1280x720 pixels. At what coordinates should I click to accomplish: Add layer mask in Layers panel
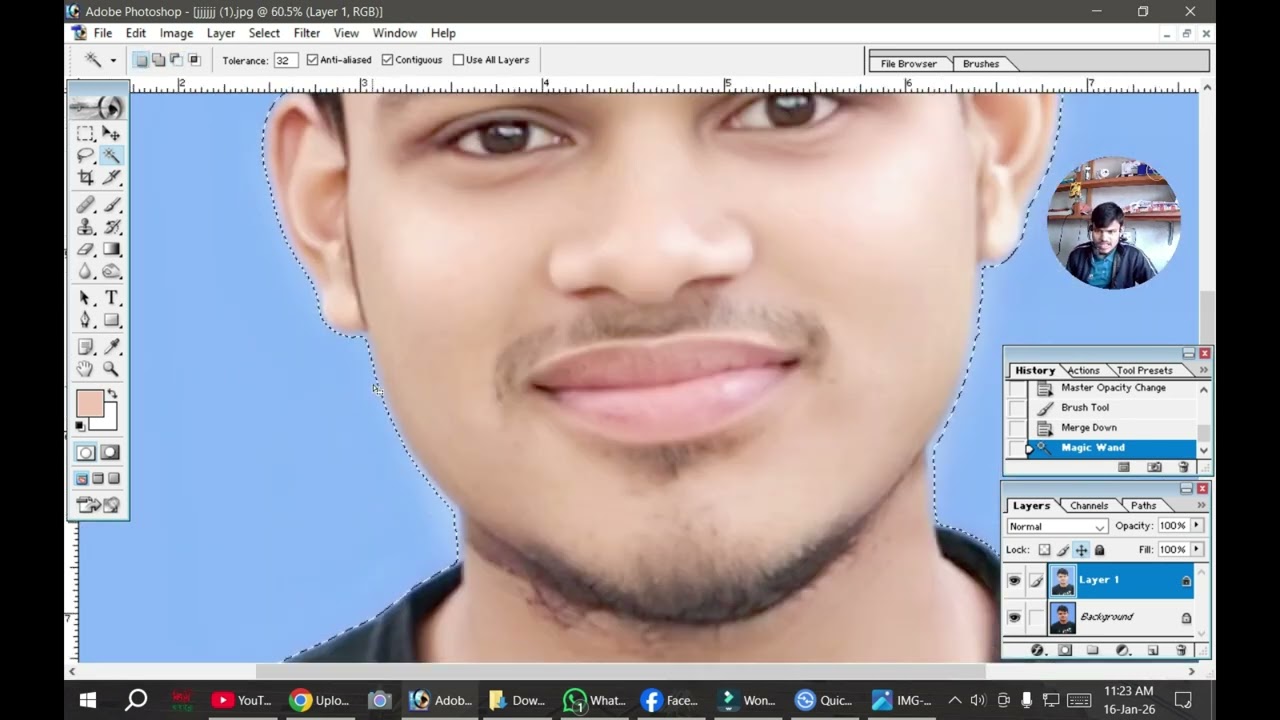1065,650
